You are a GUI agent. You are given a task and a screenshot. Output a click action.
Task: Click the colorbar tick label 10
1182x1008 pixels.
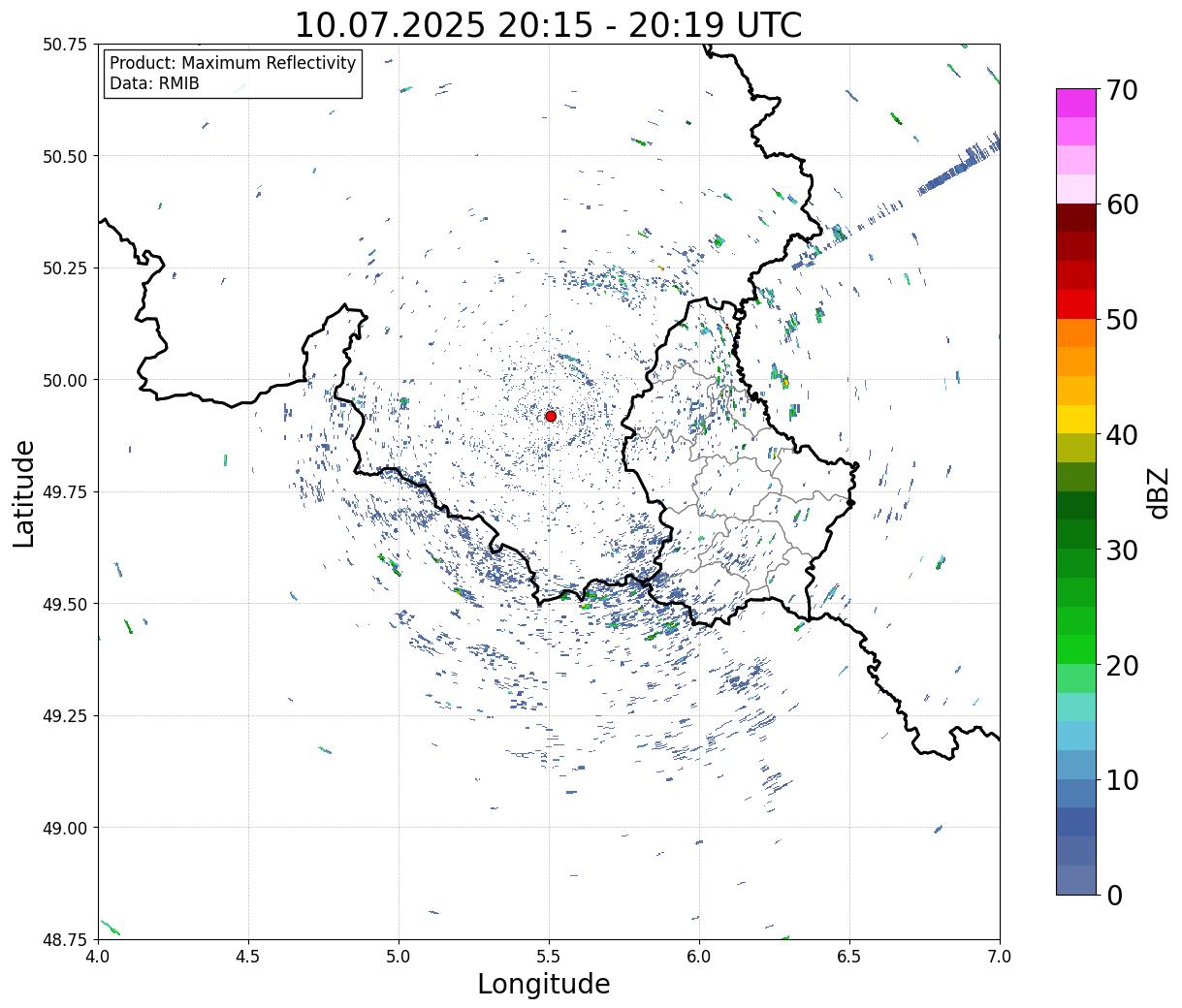click(1122, 779)
